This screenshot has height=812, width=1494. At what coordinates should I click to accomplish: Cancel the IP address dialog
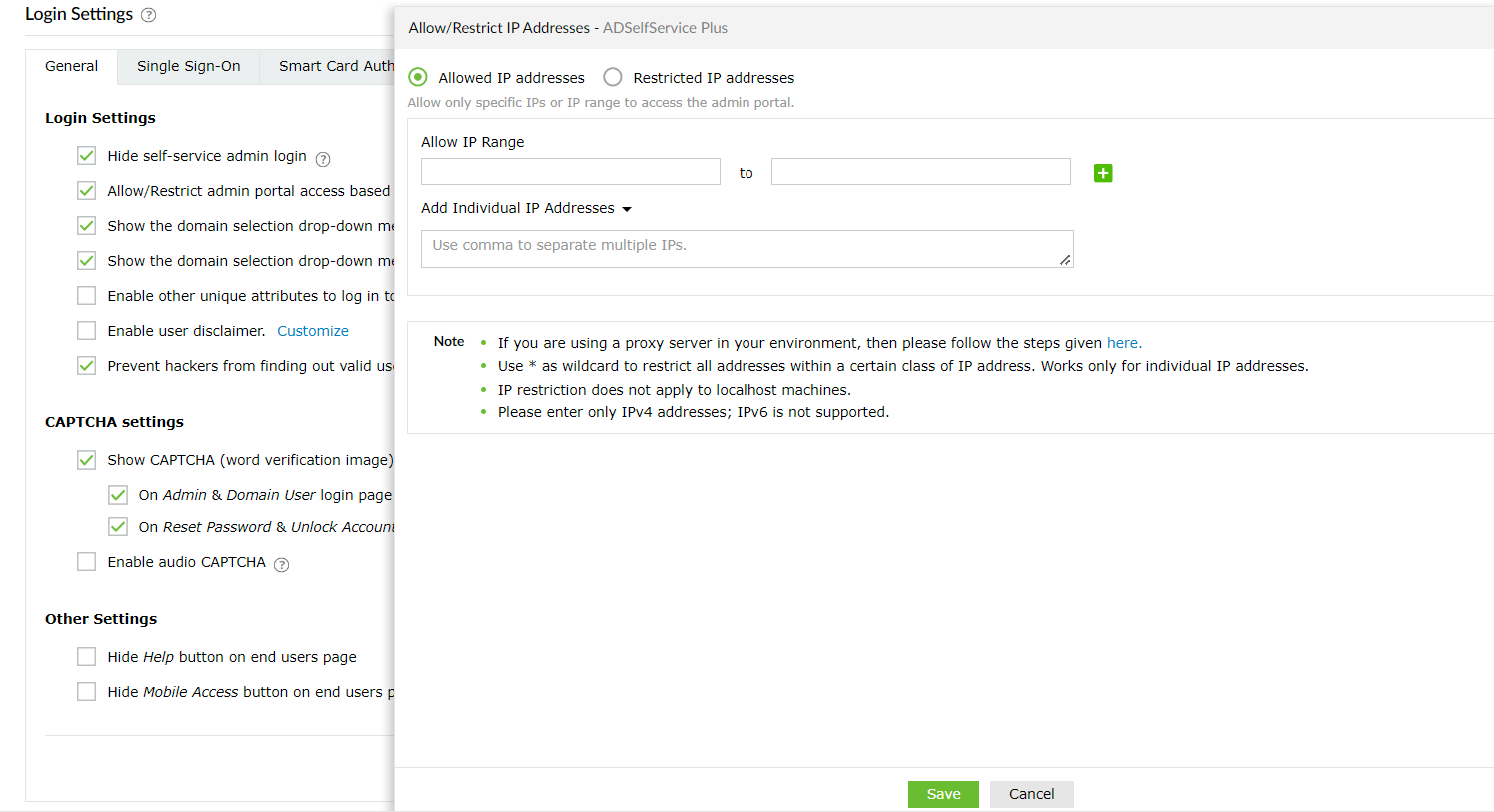pos(1031,794)
